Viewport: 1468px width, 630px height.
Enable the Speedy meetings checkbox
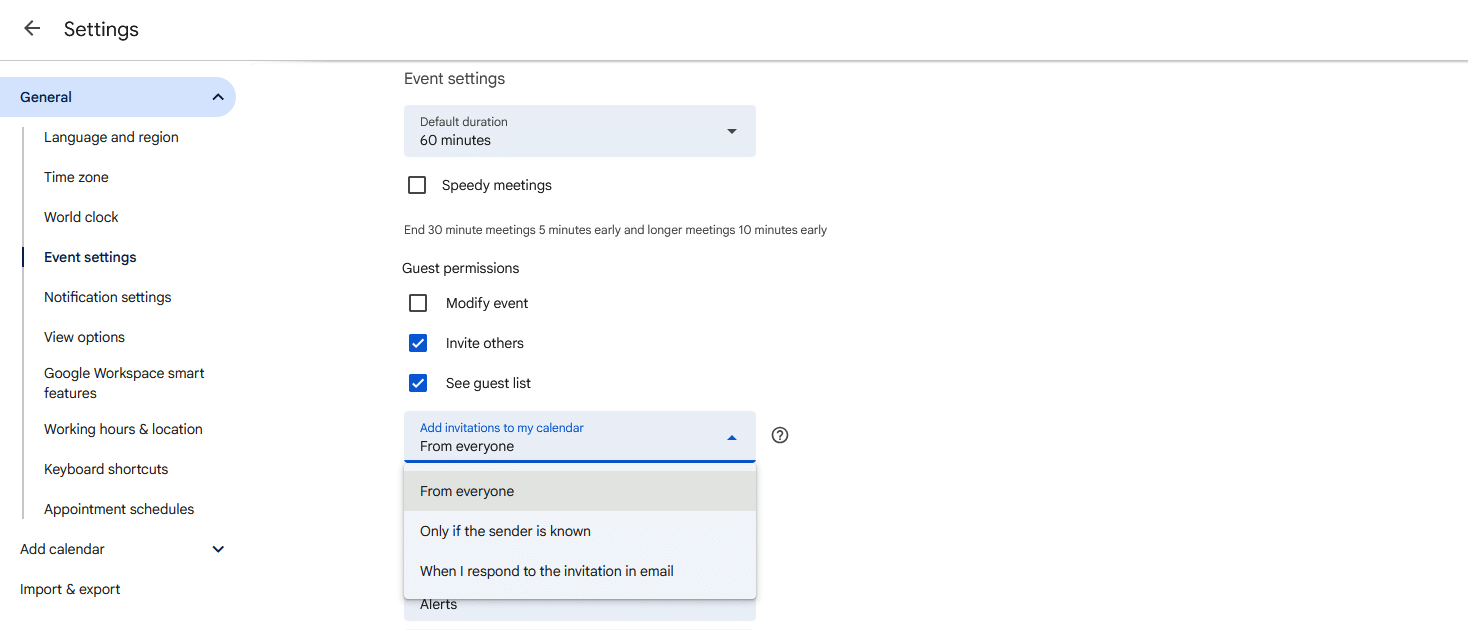tap(418, 185)
